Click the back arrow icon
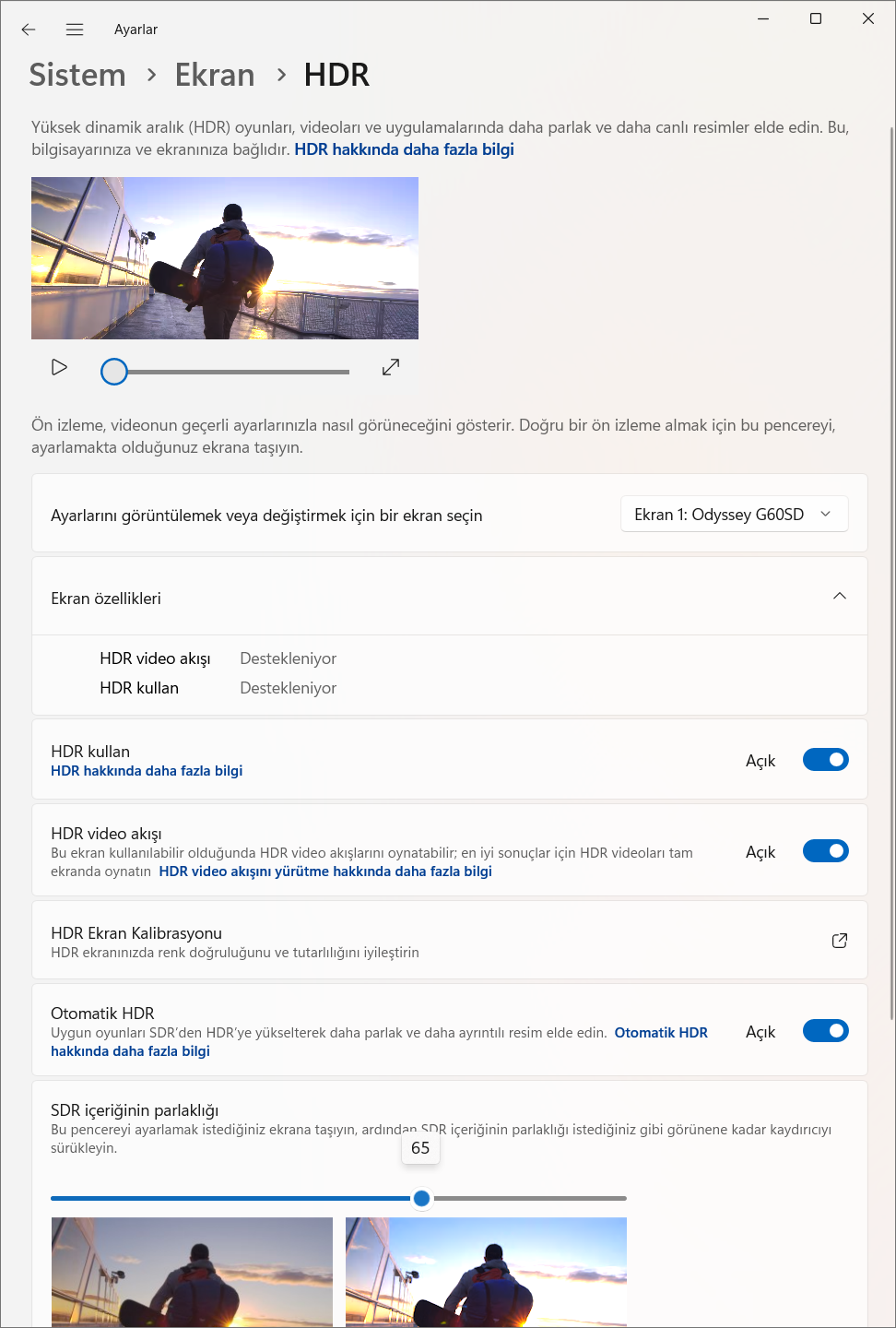The height and width of the screenshot is (1328, 896). click(29, 30)
